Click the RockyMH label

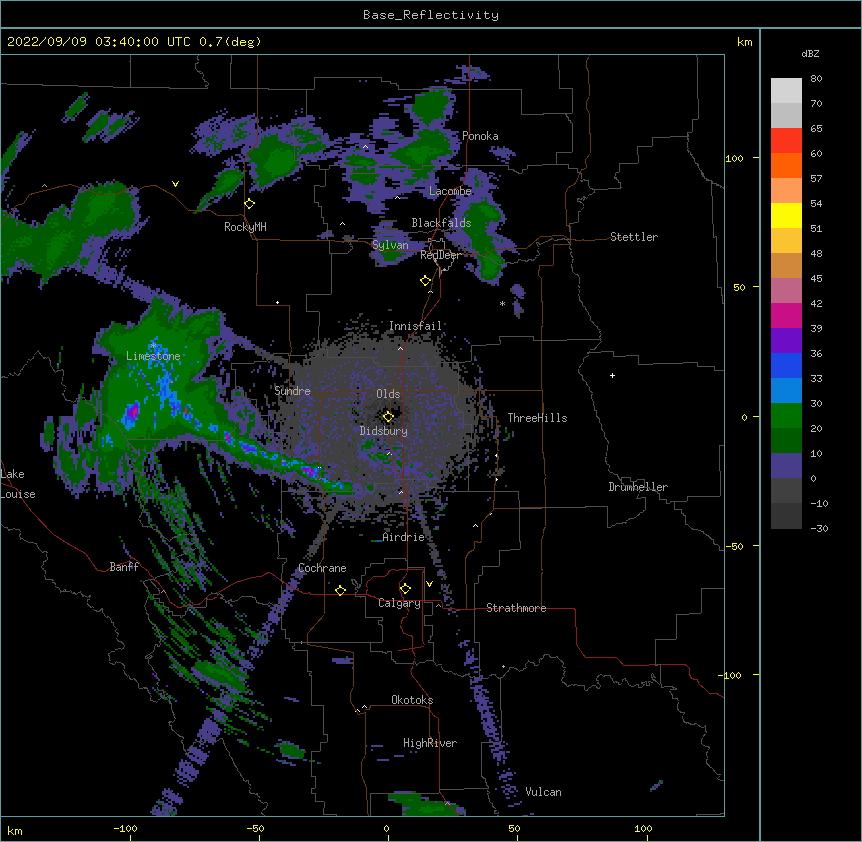point(245,227)
